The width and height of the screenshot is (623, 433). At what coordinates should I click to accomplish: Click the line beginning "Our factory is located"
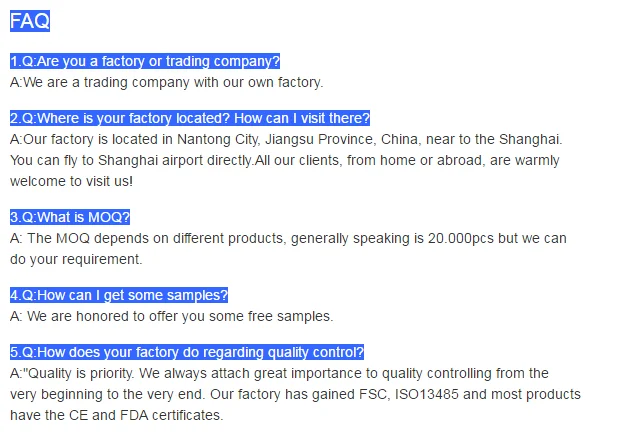pos(285,139)
